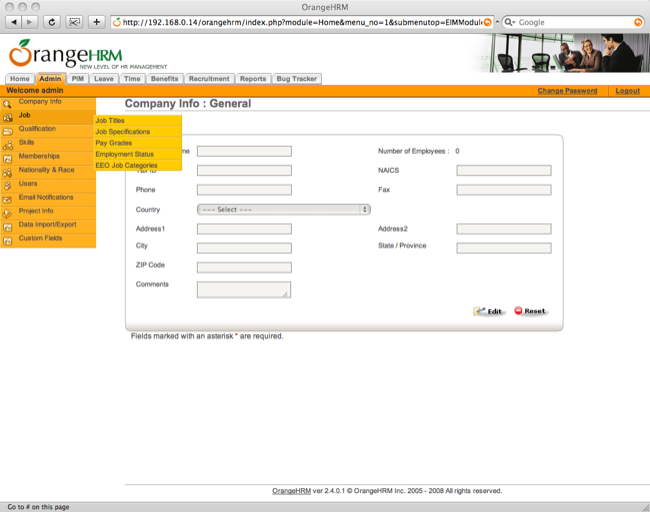Switch to the Leave tab
650x512 pixels.
click(x=104, y=79)
